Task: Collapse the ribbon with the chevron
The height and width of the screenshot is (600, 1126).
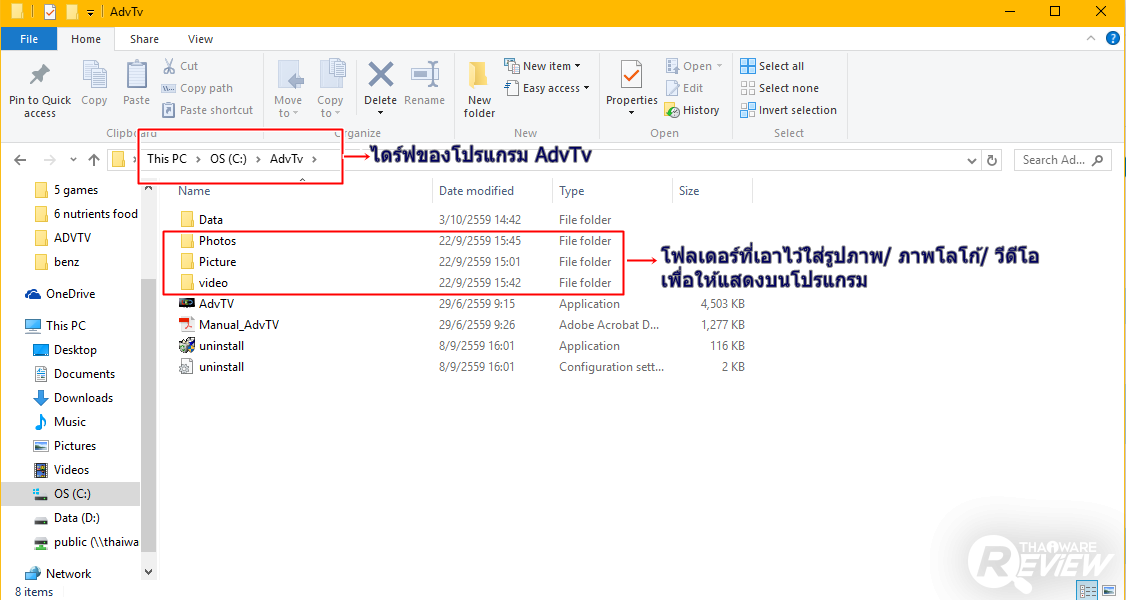Action: (1091, 39)
